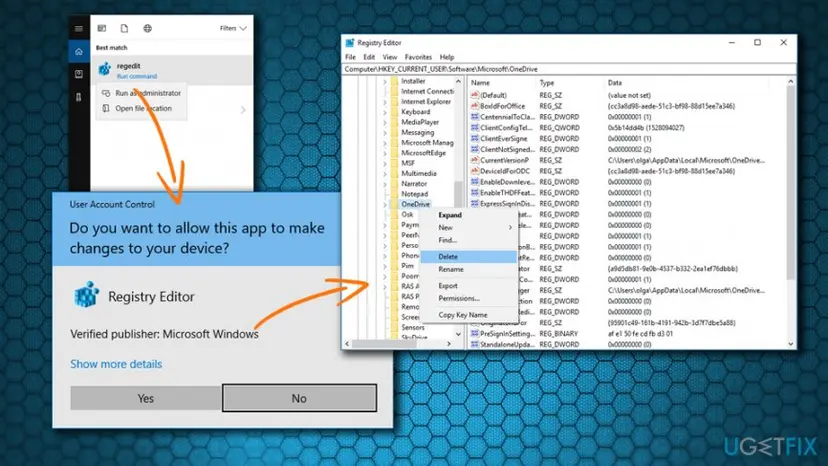
Task: Select the ClientEverSigne DWORD icon
Action: click(475, 138)
